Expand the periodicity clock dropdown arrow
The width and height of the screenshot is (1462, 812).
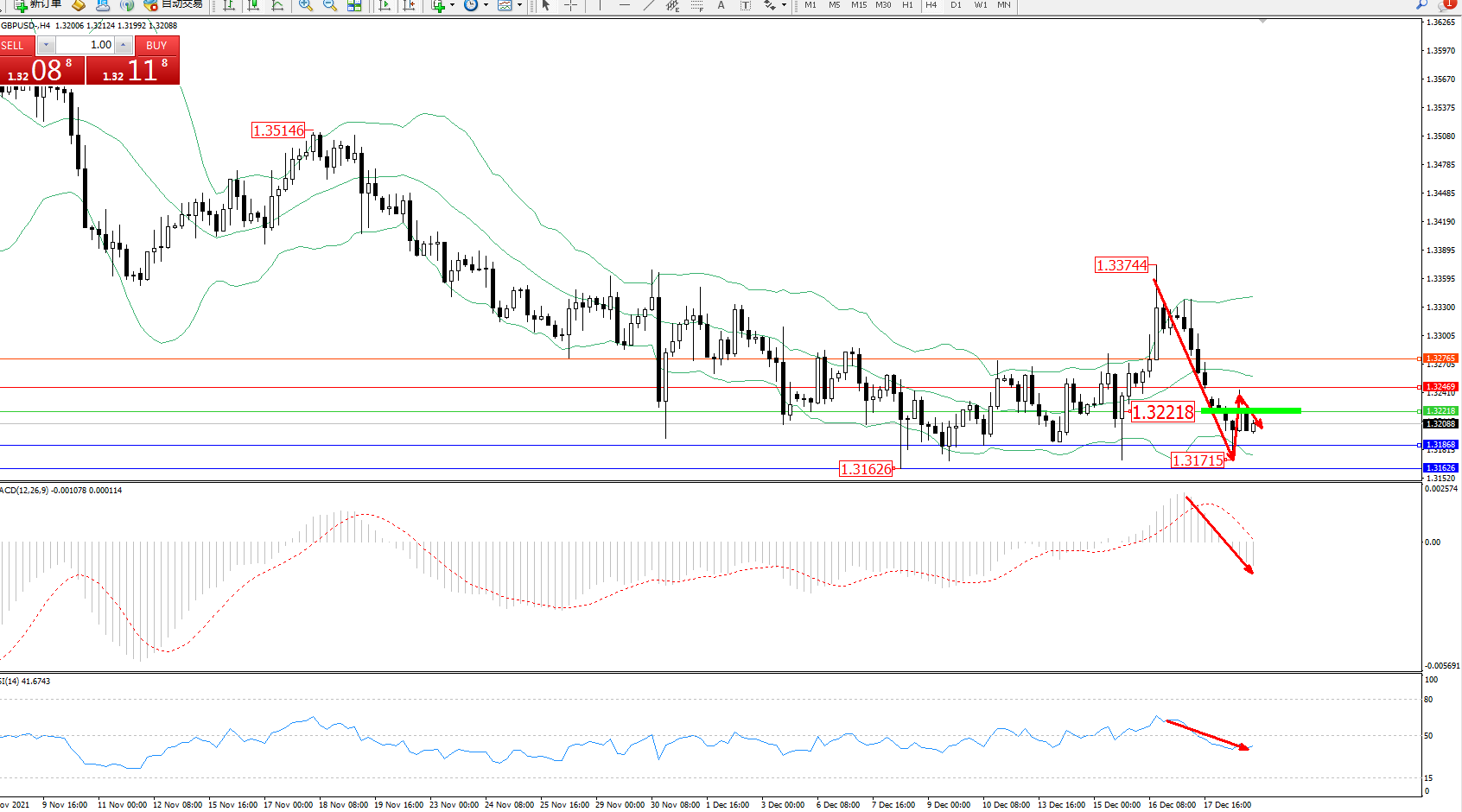[x=486, y=5]
